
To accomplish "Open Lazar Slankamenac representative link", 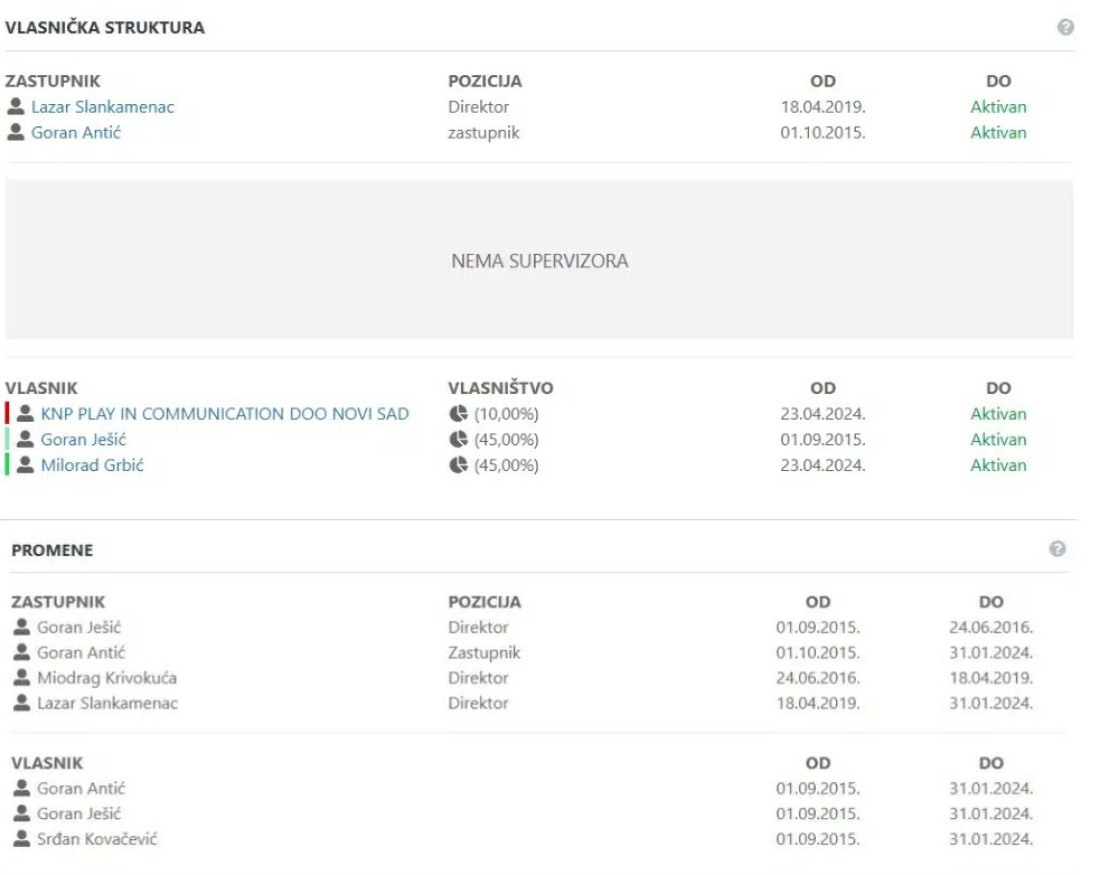I will [103, 107].
